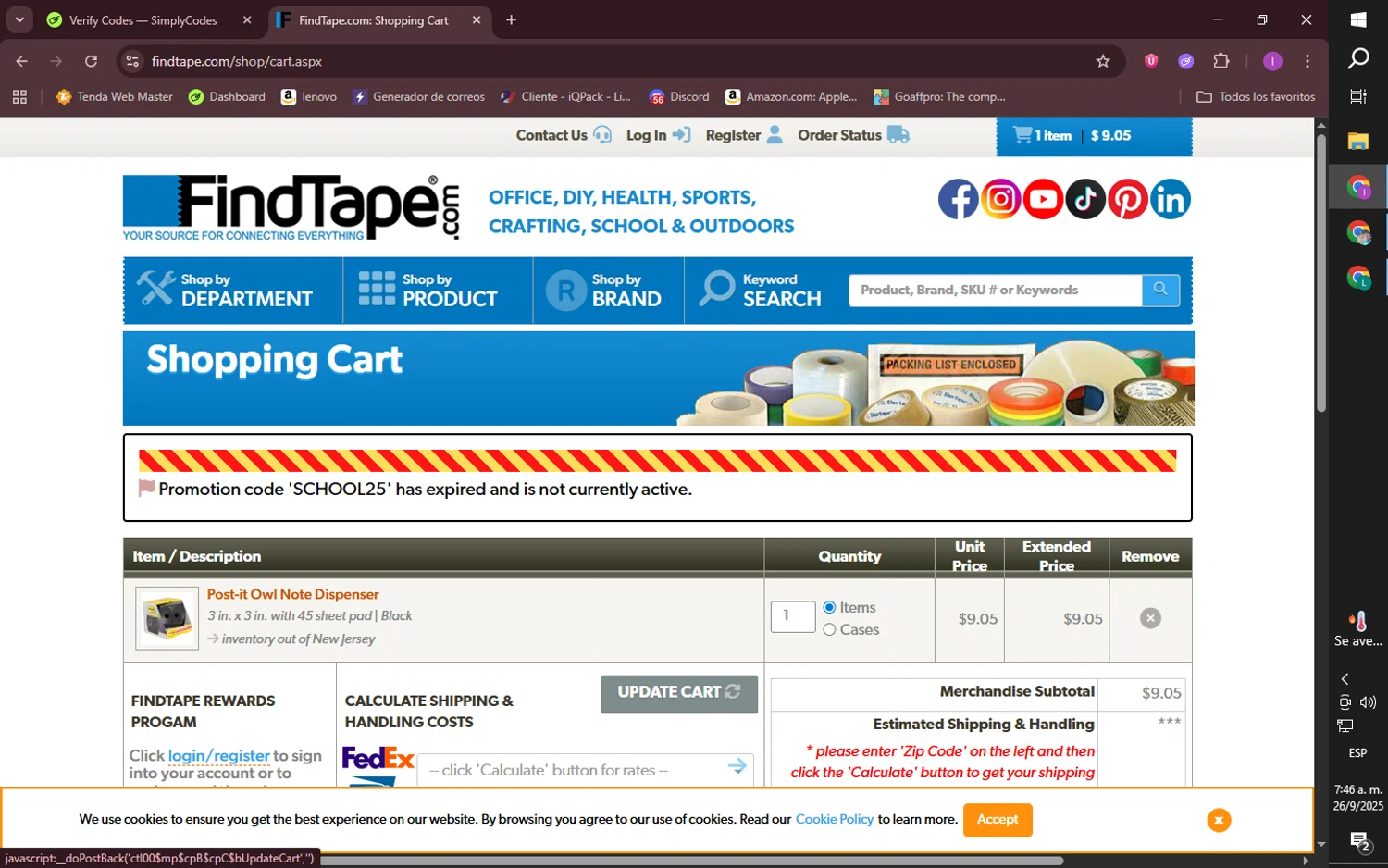Open Chrome profile avatar
The image size is (1388, 868).
[1272, 61]
